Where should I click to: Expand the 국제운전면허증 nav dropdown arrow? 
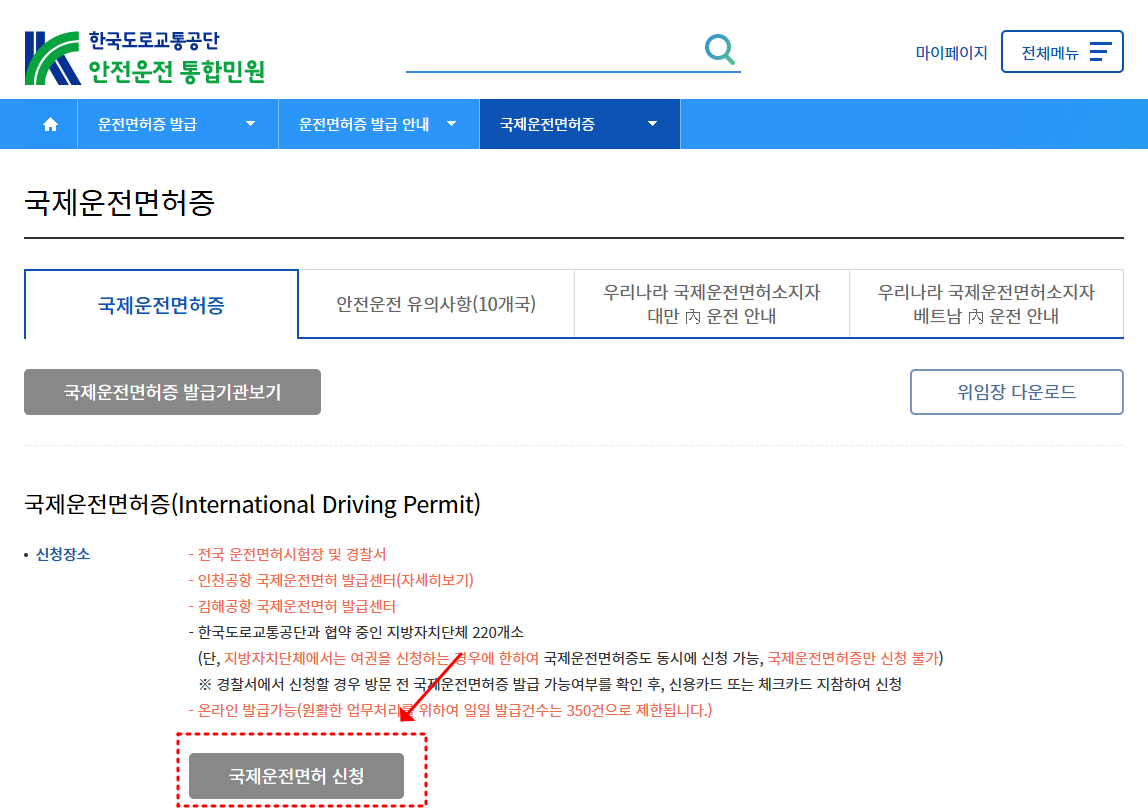tap(652, 124)
